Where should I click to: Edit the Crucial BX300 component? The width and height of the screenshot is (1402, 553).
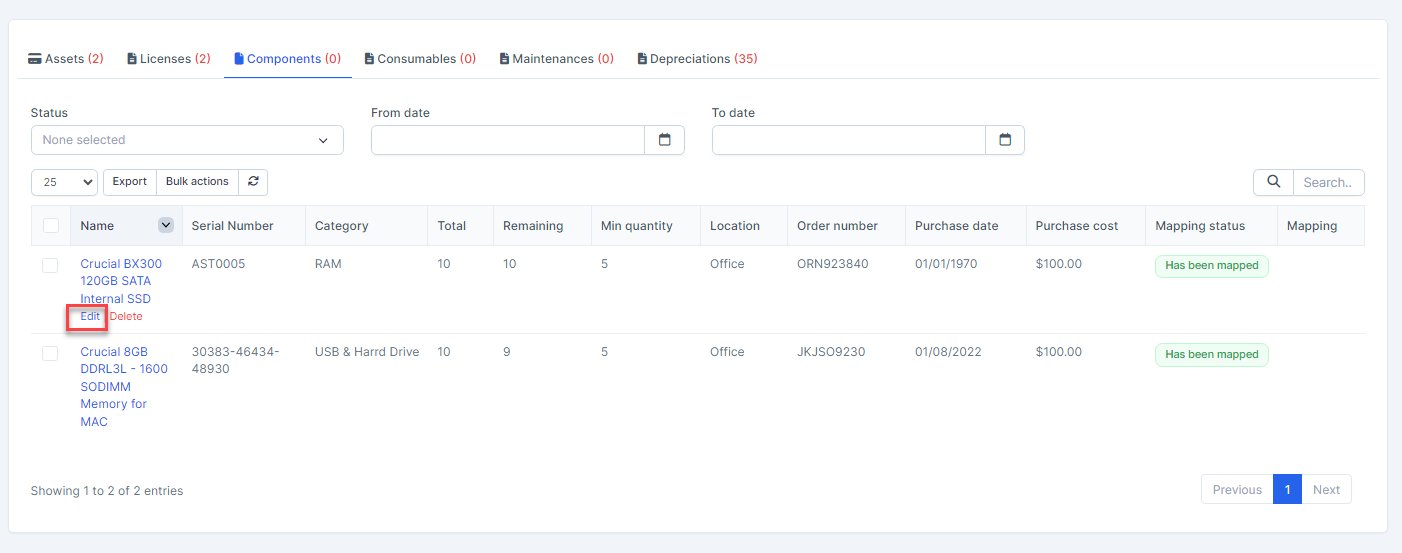(90, 317)
